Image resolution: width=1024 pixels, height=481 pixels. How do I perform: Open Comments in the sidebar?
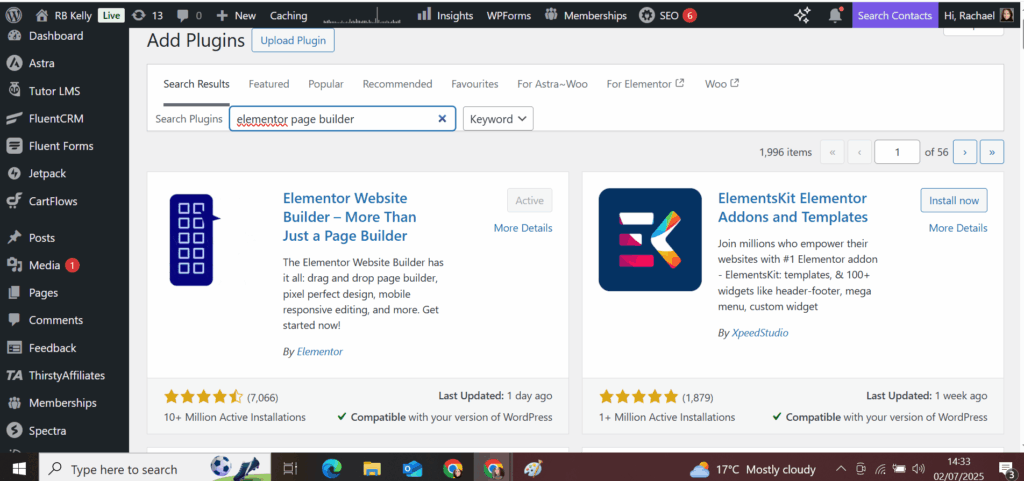pos(55,320)
